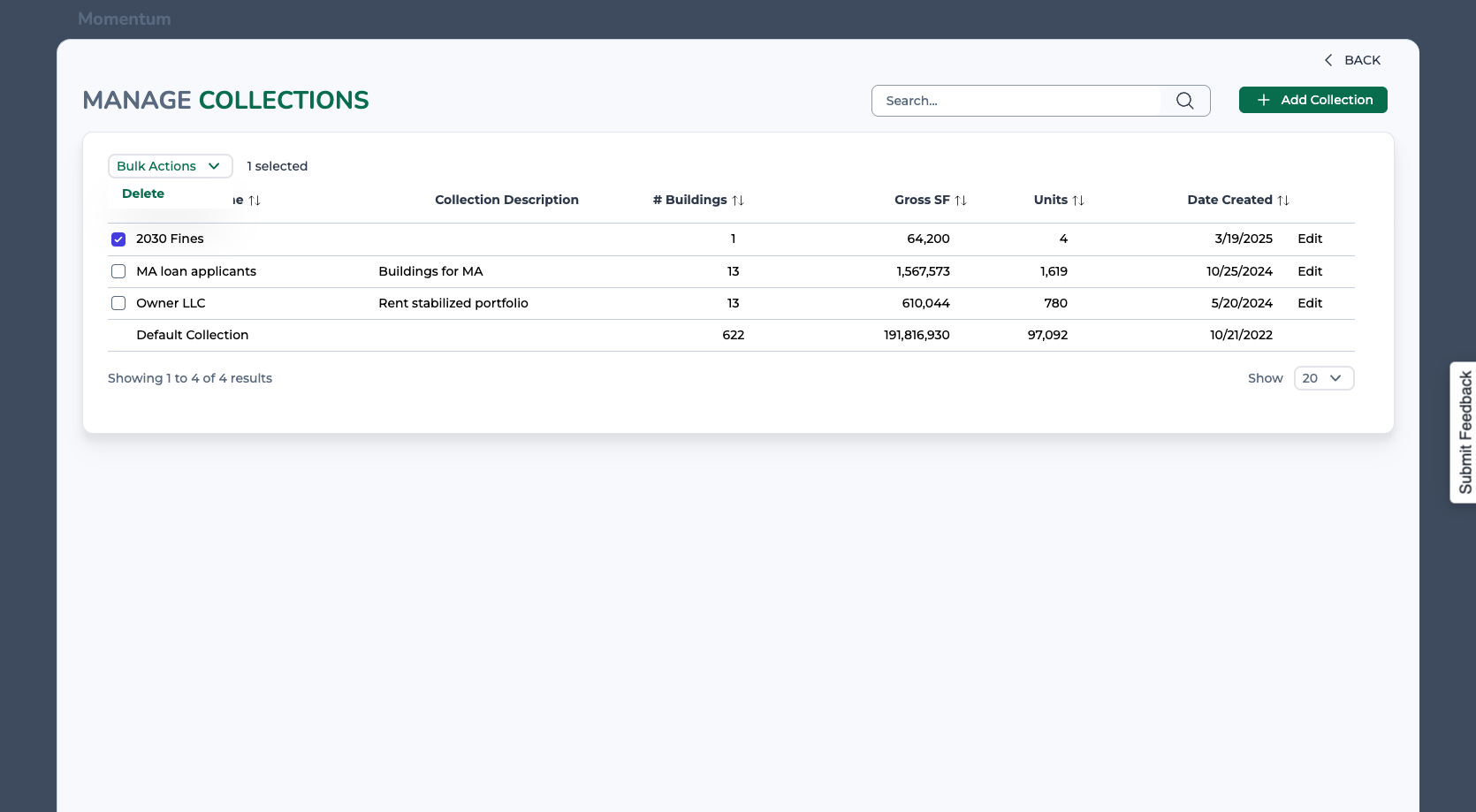Click the Owner LLC name
This screenshot has width=1476, height=812.
tap(171, 303)
